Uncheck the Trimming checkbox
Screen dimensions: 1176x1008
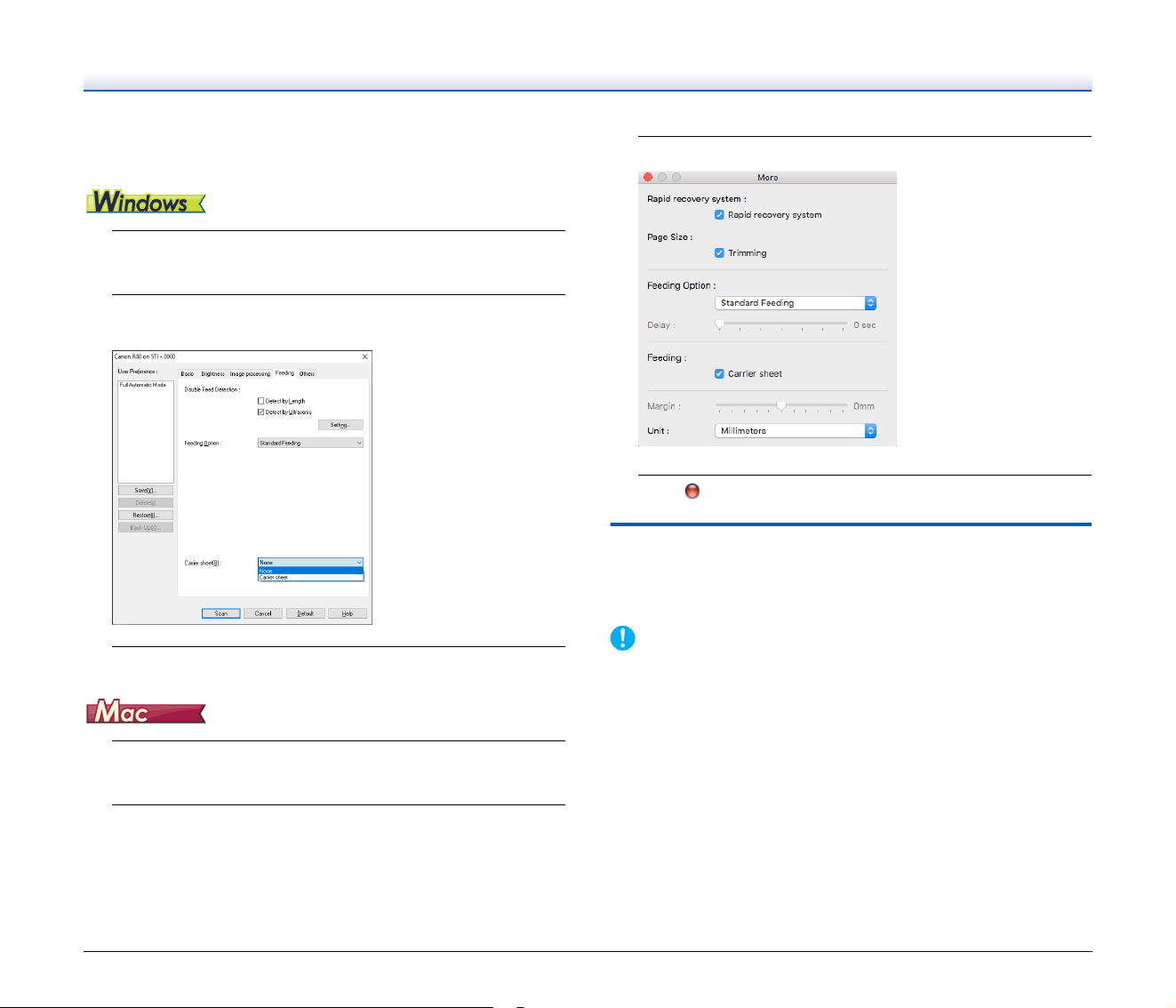tap(719, 252)
